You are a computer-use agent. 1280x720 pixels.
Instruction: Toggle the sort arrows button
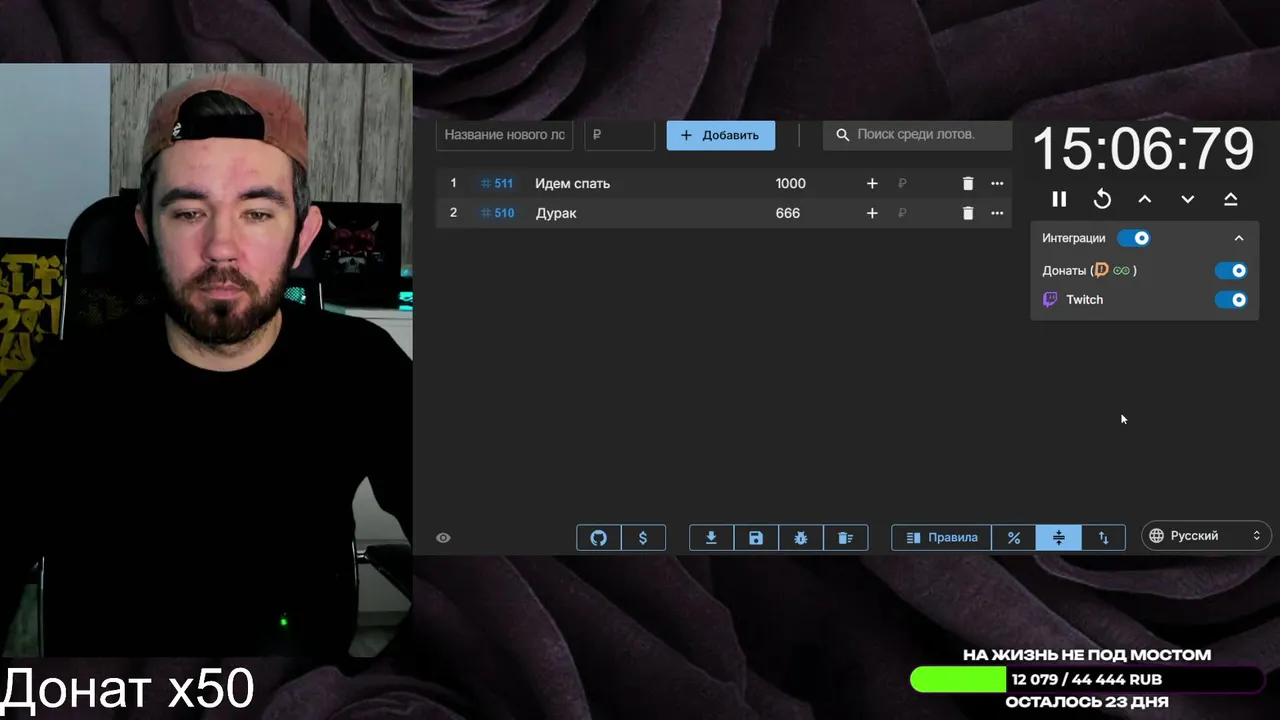(1104, 538)
